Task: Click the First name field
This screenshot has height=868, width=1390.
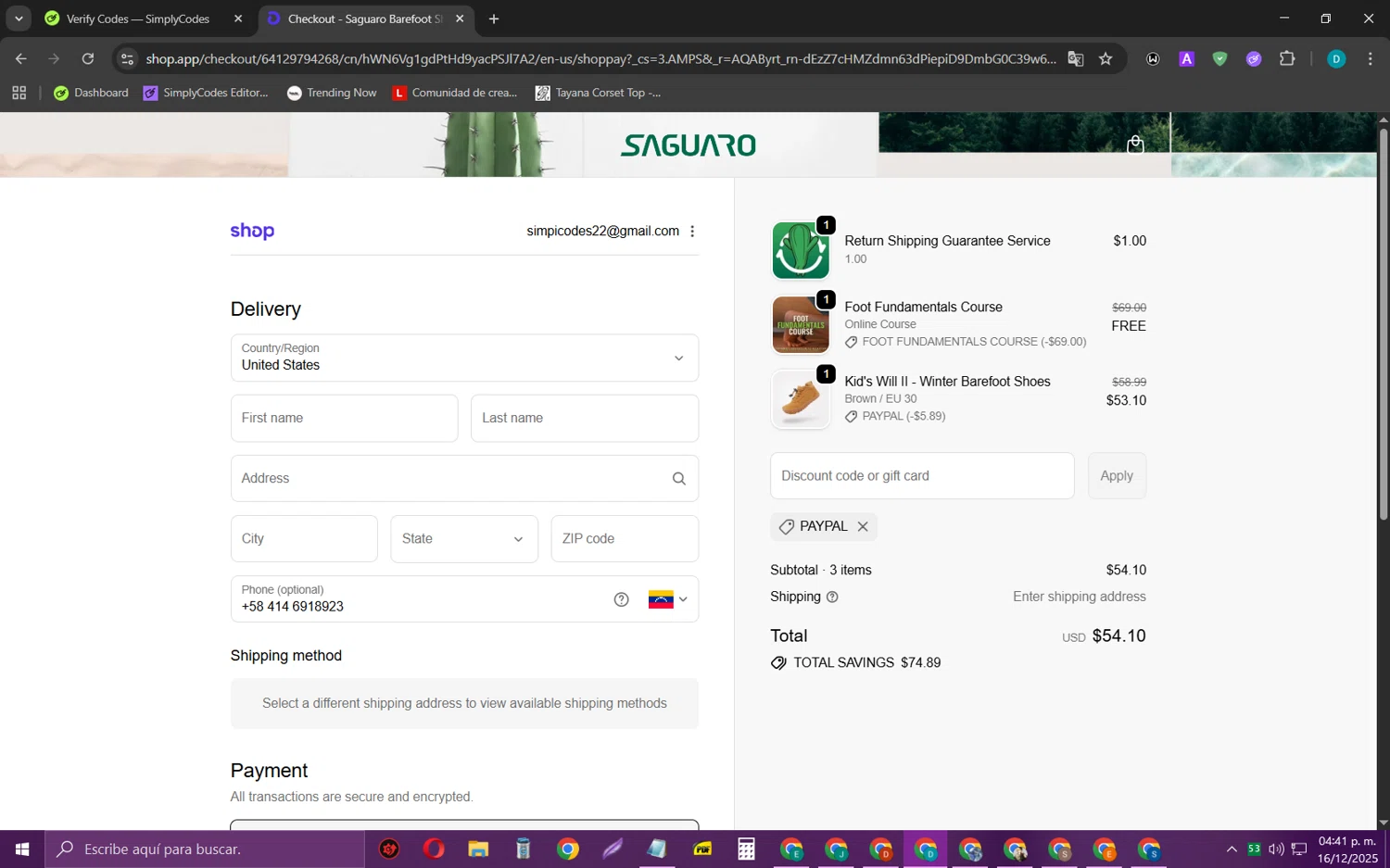Action: pos(344,419)
